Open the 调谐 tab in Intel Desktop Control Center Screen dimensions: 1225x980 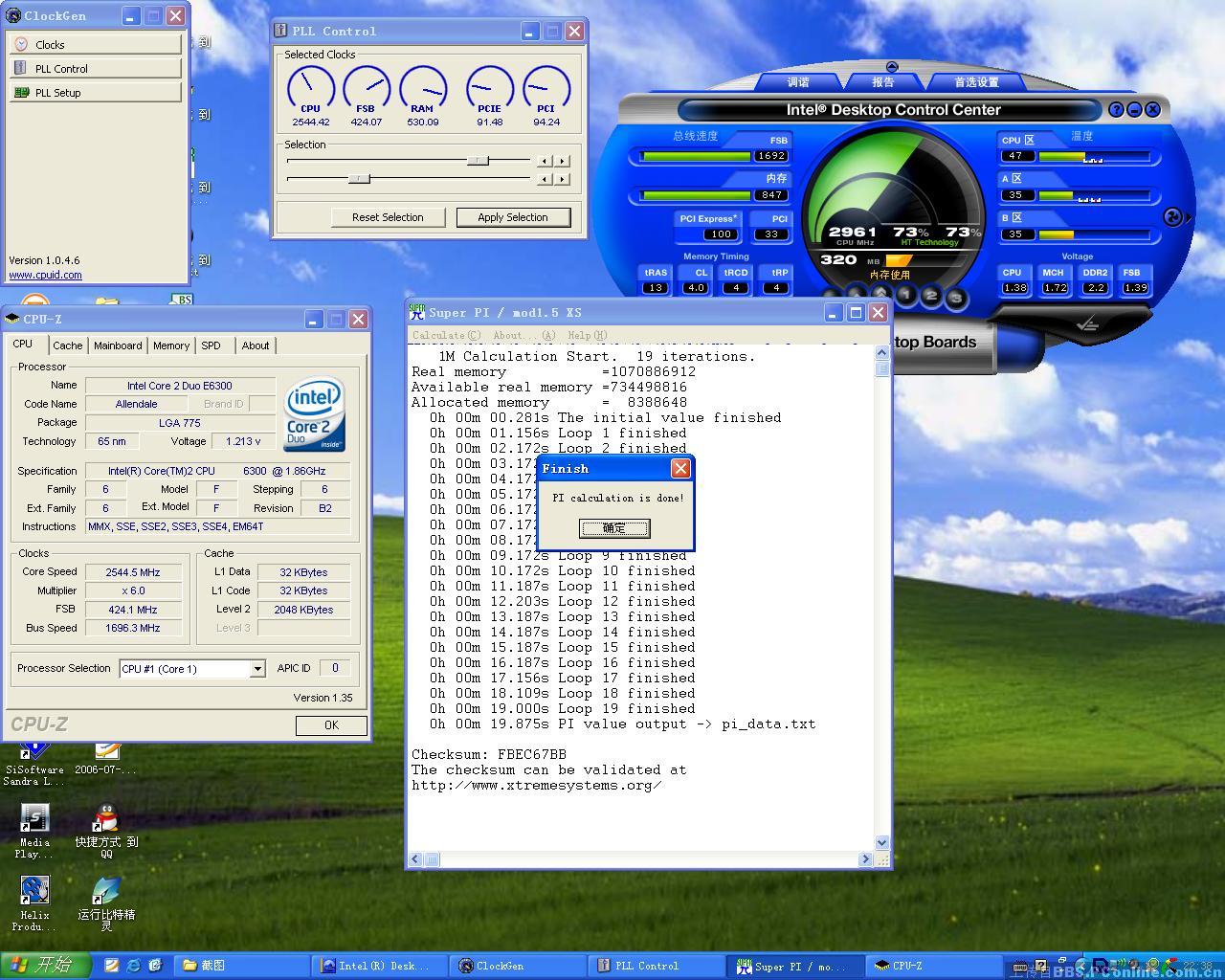click(x=798, y=82)
